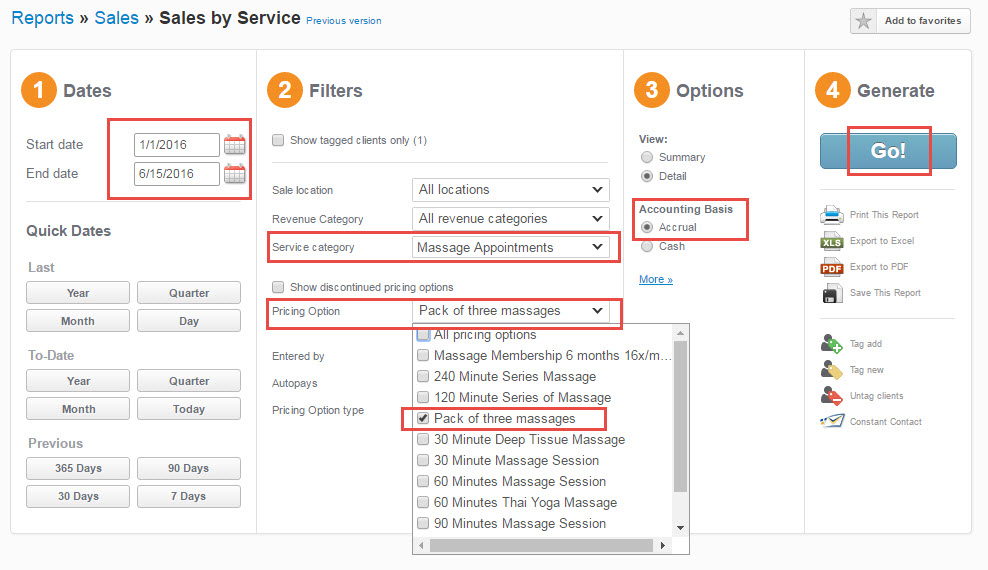Open the Sale location dropdown

[x=510, y=190]
